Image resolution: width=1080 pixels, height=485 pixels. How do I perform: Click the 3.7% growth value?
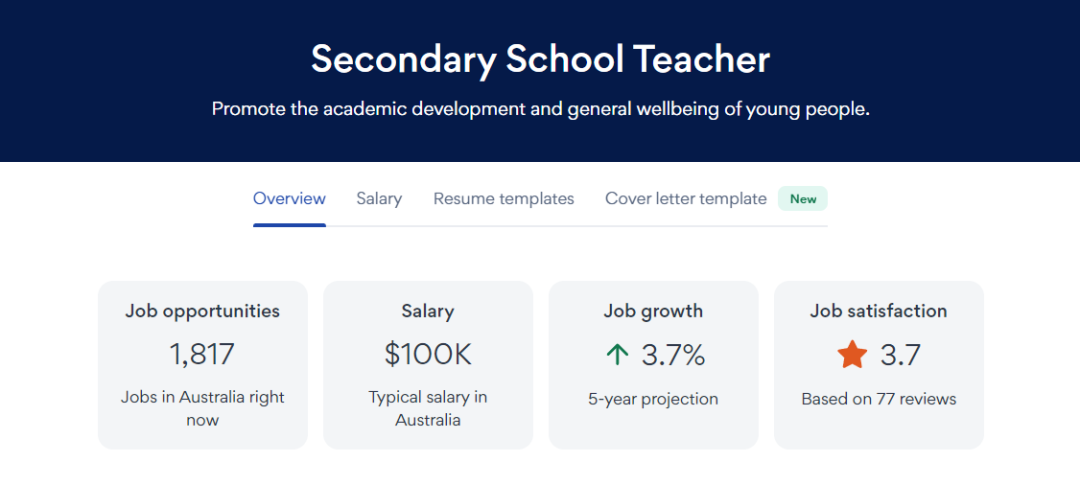click(x=673, y=355)
